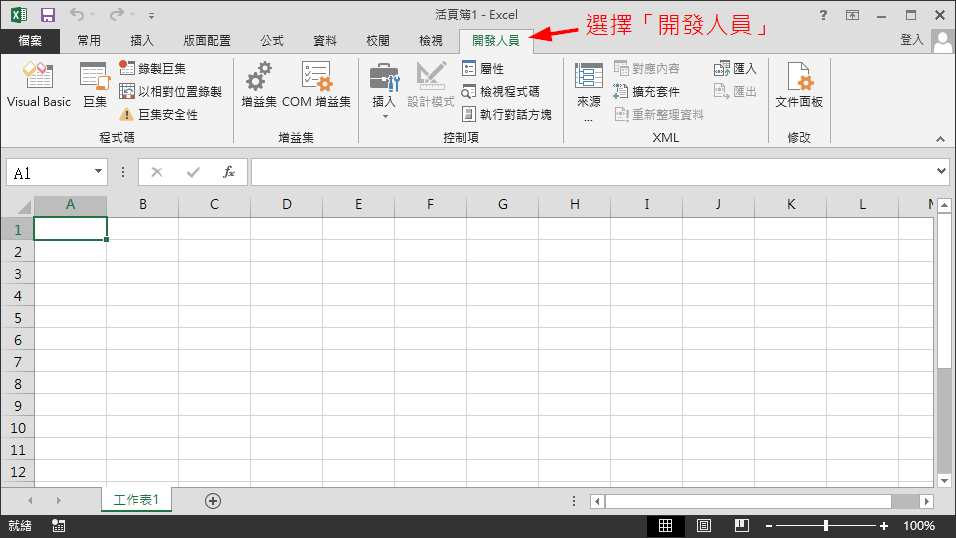Viewport: 956px width, 538px height.
Task: Click 登入 sign in
Action: click(x=912, y=40)
